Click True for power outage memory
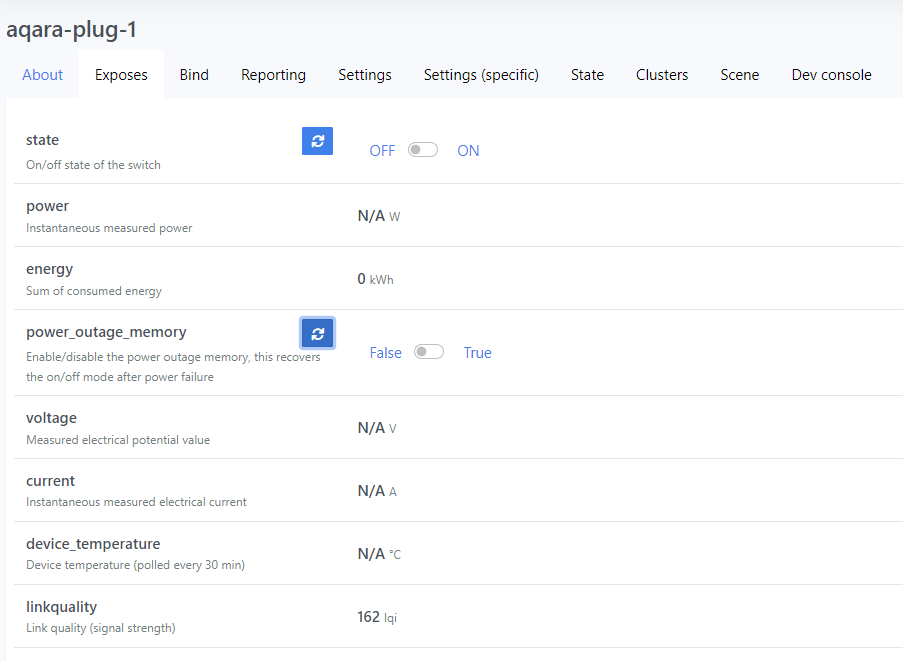 tap(477, 353)
